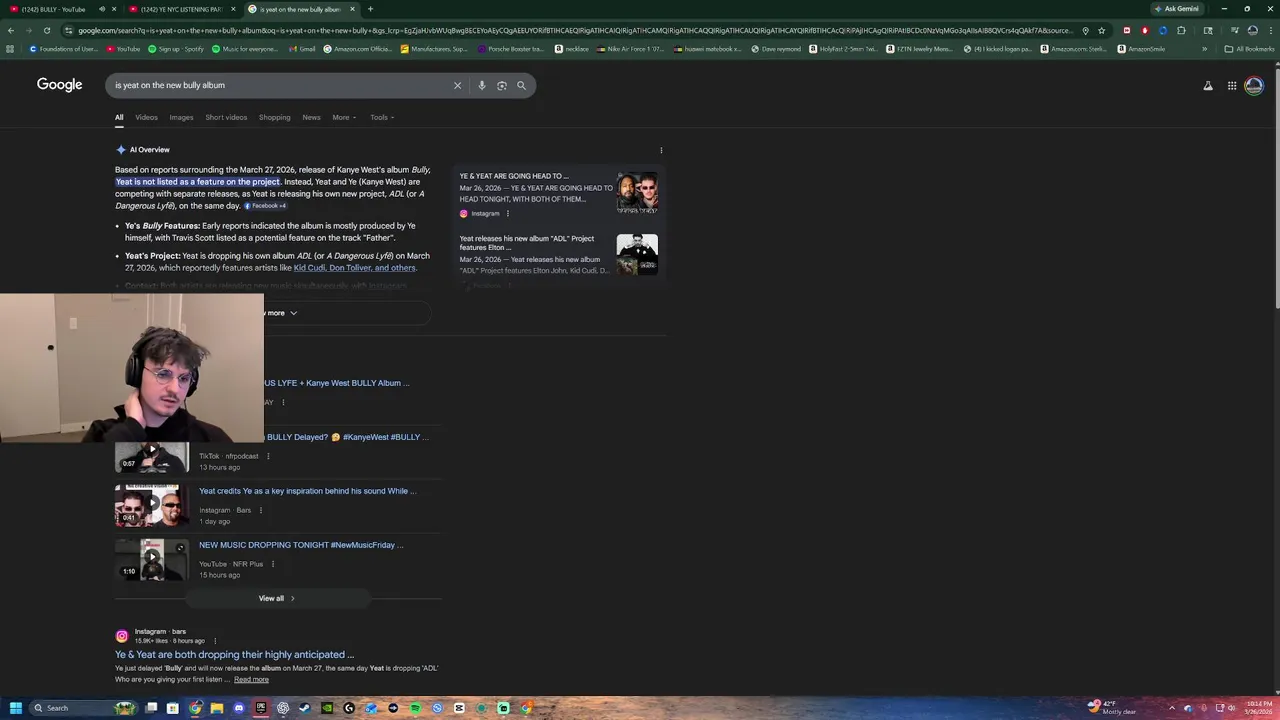This screenshot has height=720, width=1280.
Task: Open options for Instagram Bars video result
Action: click(260, 510)
